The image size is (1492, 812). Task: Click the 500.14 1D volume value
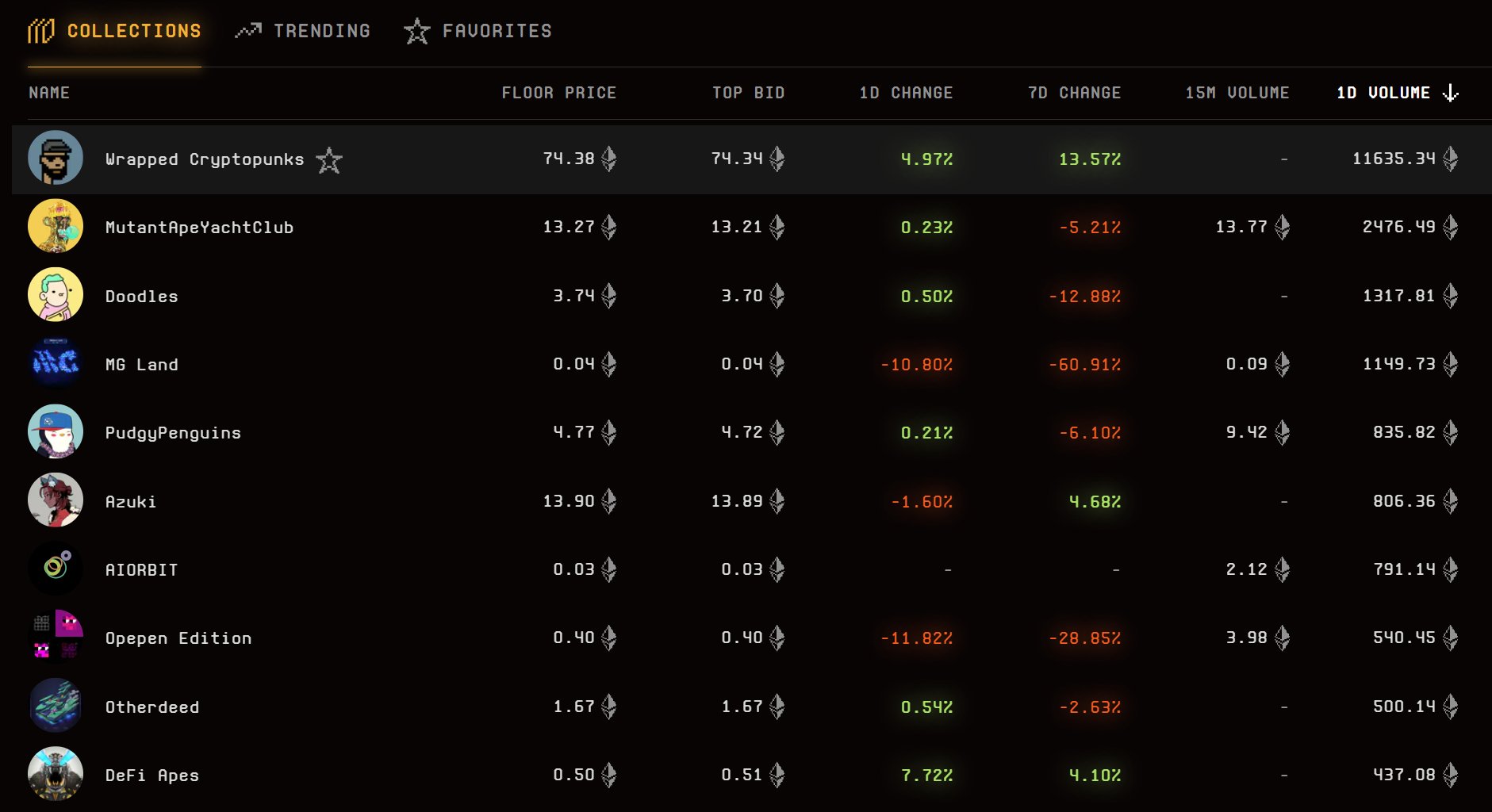1404,707
